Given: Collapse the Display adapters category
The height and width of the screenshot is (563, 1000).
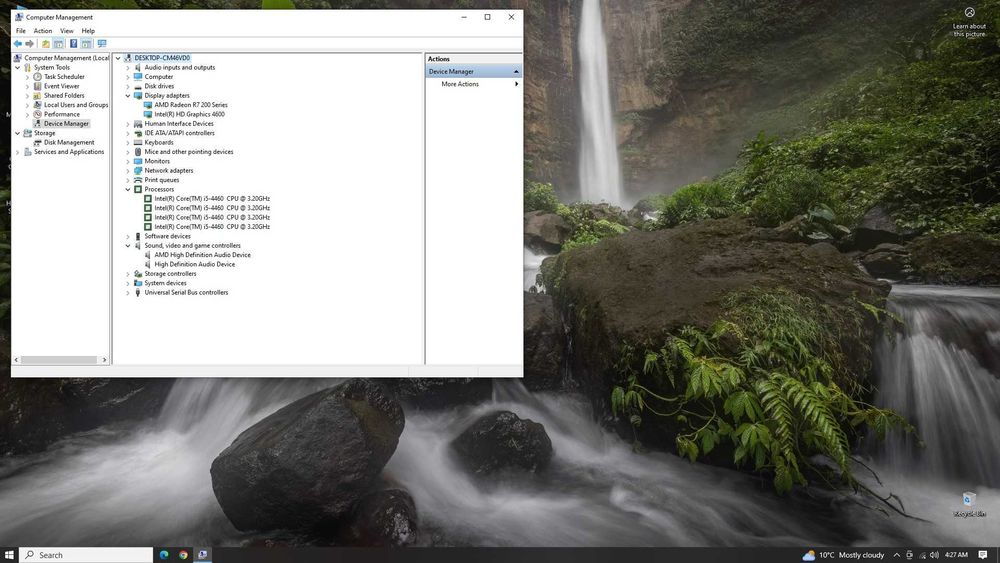Looking at the screenshot, I should click(x=128, y=96).
